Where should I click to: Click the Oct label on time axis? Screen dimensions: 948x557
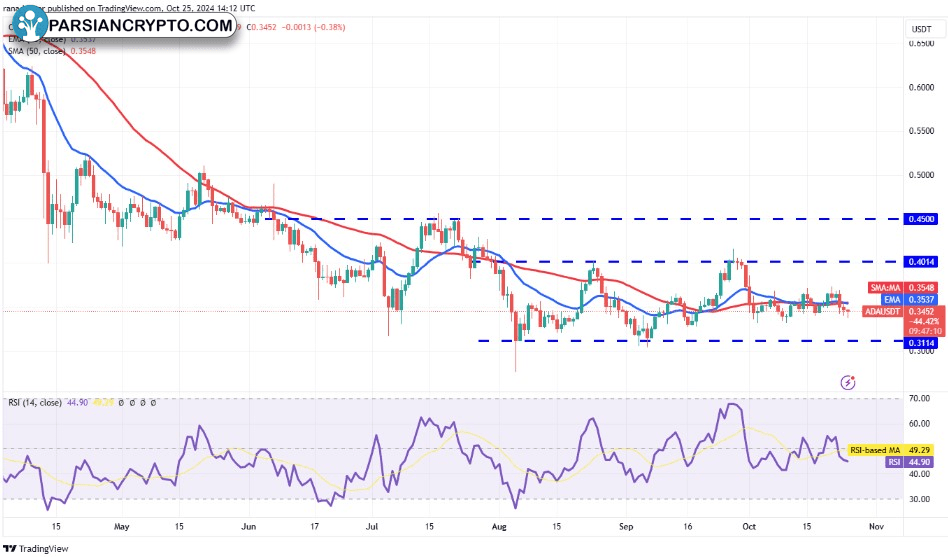[749, 526]
